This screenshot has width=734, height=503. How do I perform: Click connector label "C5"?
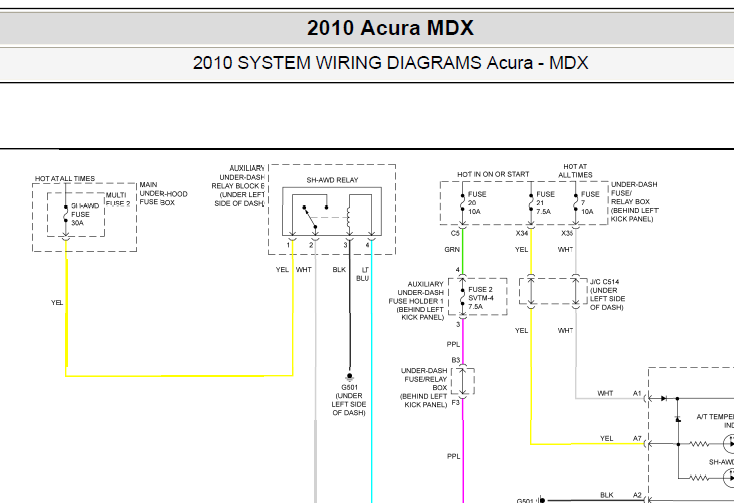455,233
